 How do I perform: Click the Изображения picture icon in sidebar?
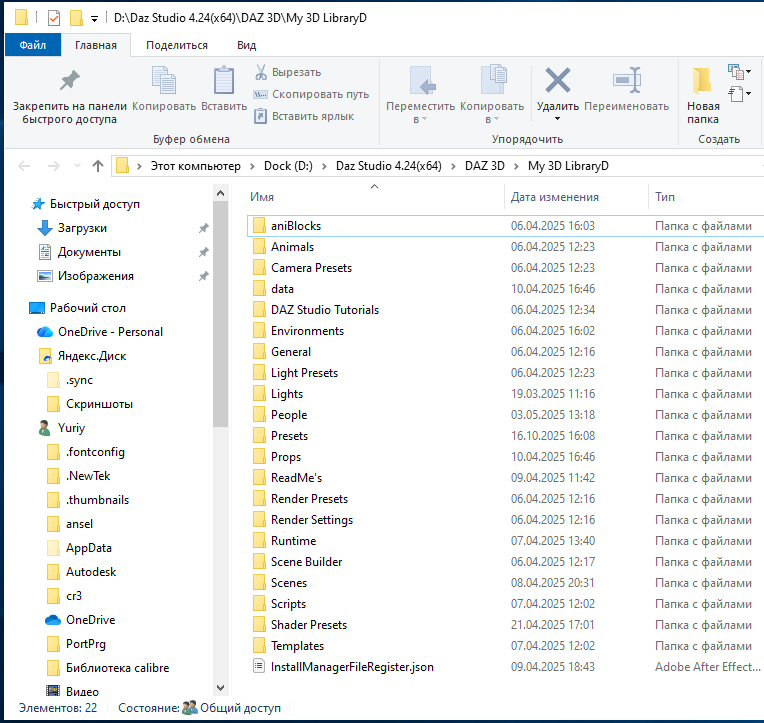(45, 276)
